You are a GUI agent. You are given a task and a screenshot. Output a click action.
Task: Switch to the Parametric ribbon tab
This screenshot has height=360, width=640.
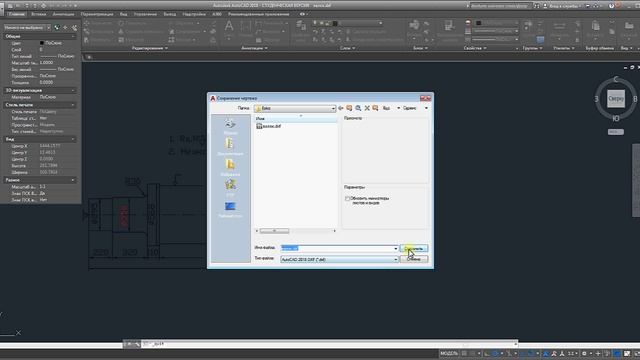click(x=97, y=14)
